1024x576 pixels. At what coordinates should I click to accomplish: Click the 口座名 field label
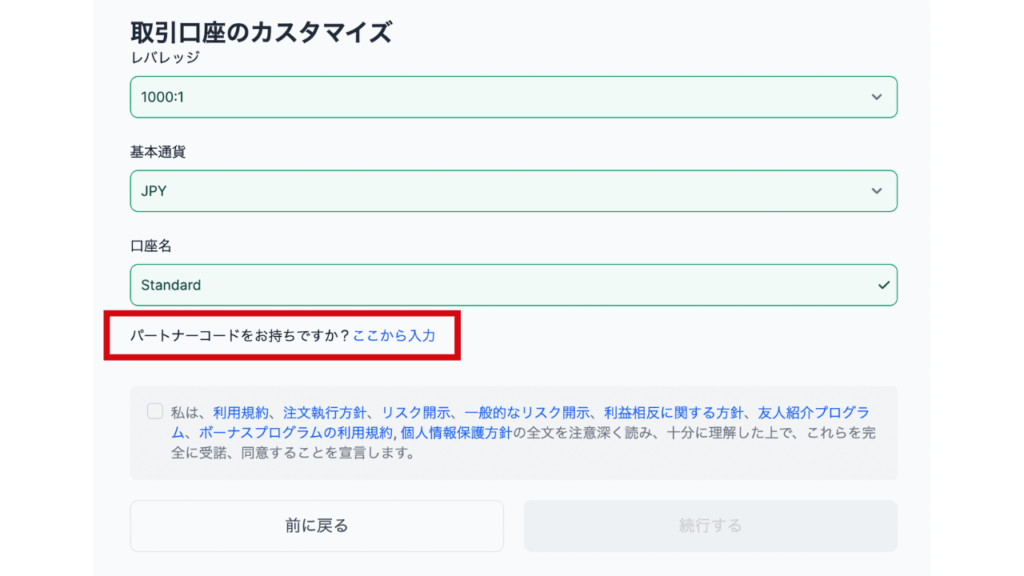151,246
